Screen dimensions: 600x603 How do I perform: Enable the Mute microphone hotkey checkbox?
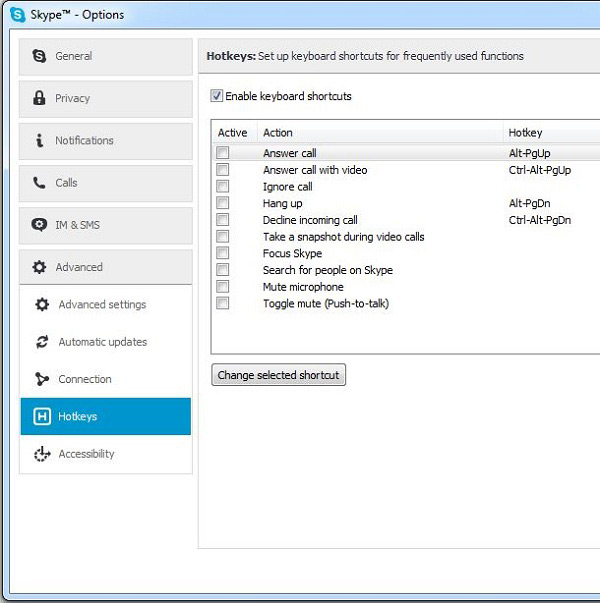coord(223,287)
